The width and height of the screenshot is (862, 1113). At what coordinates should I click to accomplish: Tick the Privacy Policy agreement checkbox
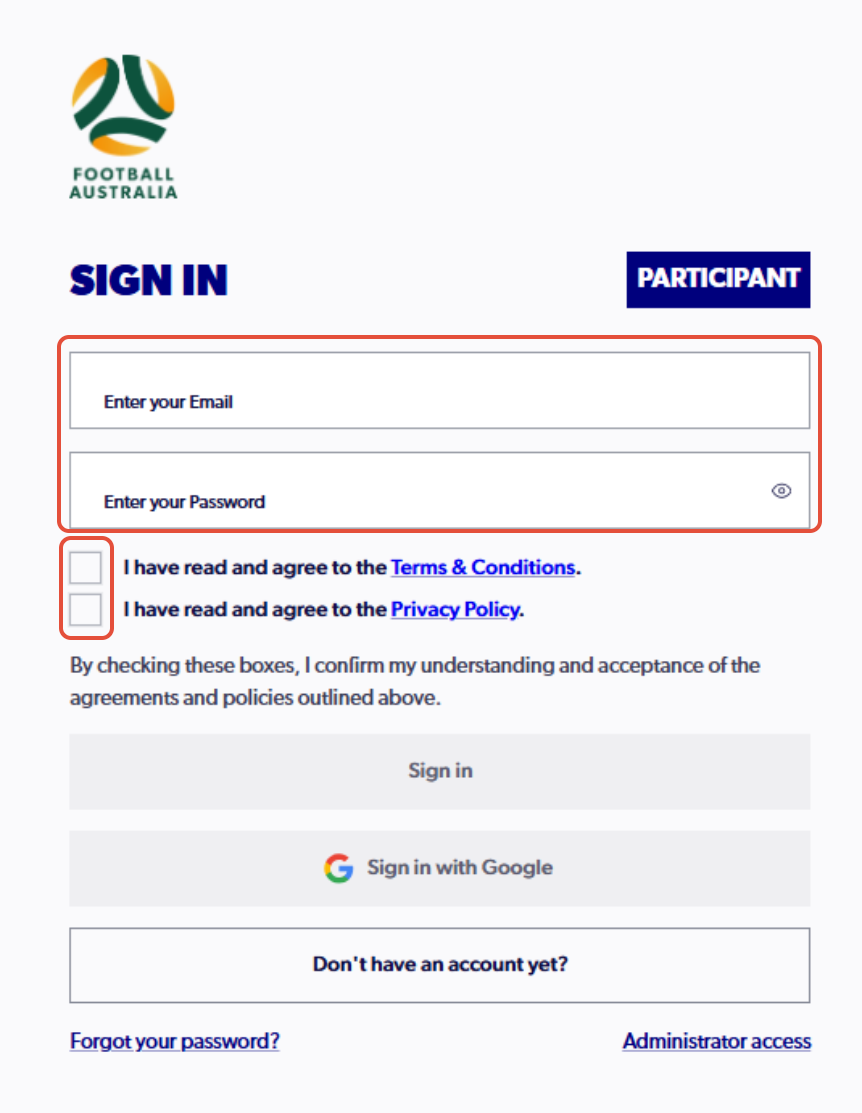click(85, 610)
